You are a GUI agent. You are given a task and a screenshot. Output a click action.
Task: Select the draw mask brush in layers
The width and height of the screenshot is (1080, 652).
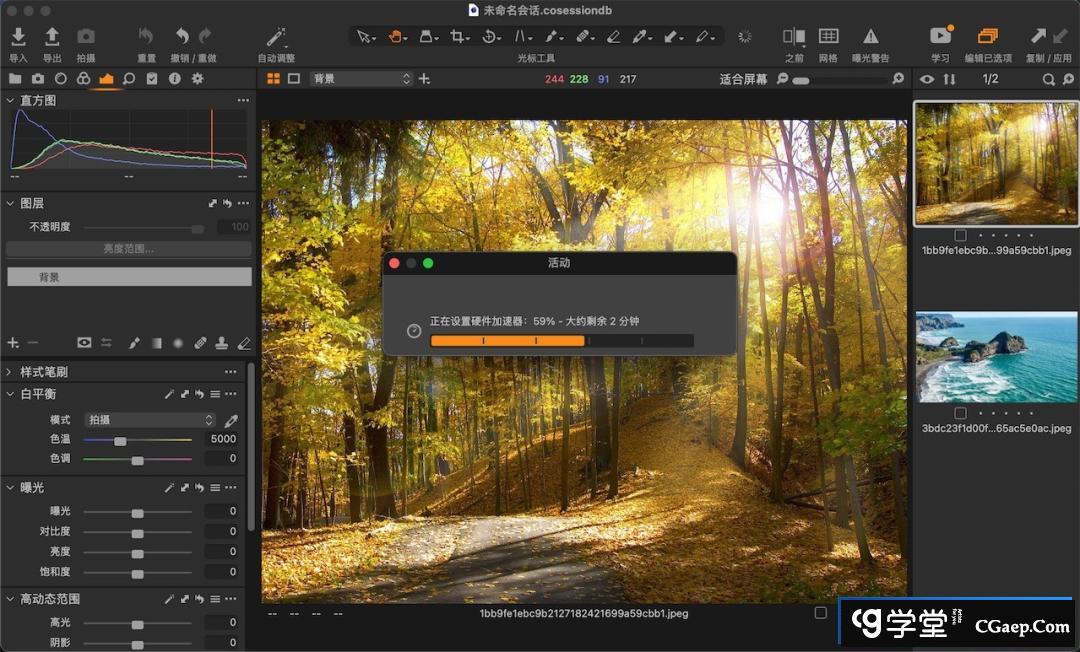click(x=134, y=343)
